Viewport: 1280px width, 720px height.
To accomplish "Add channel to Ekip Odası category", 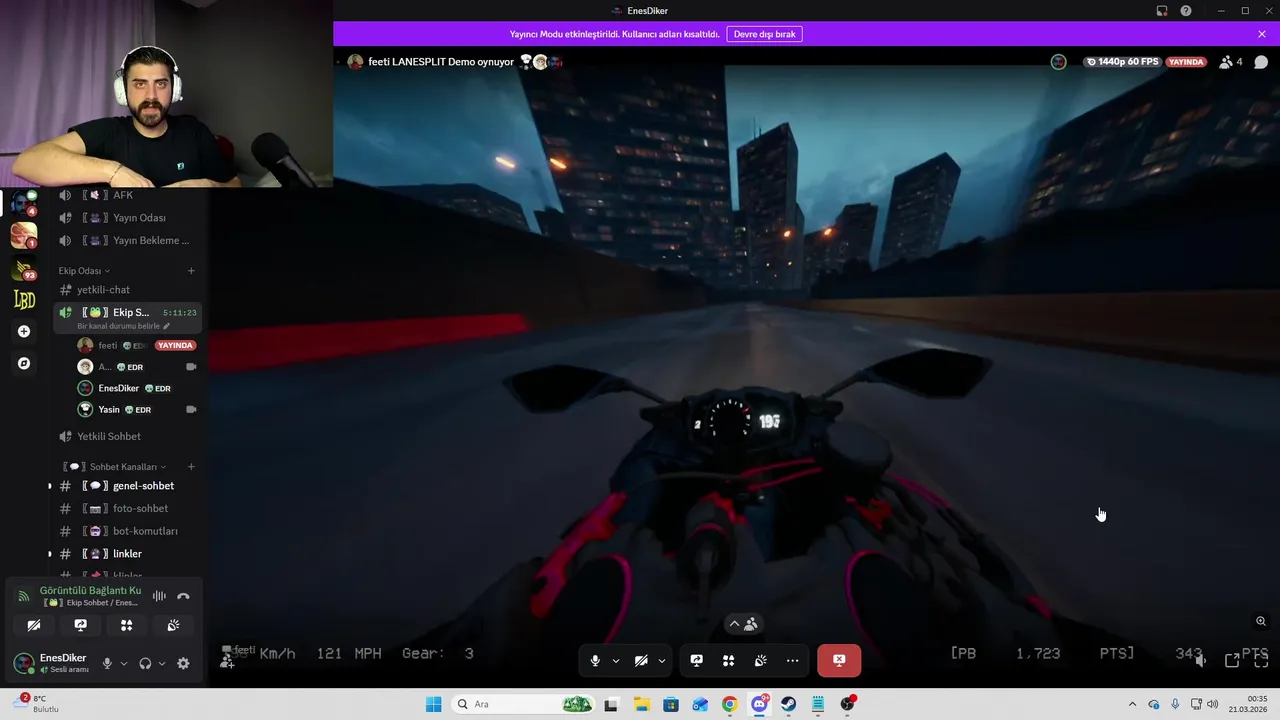I will (x=191, y=271).
